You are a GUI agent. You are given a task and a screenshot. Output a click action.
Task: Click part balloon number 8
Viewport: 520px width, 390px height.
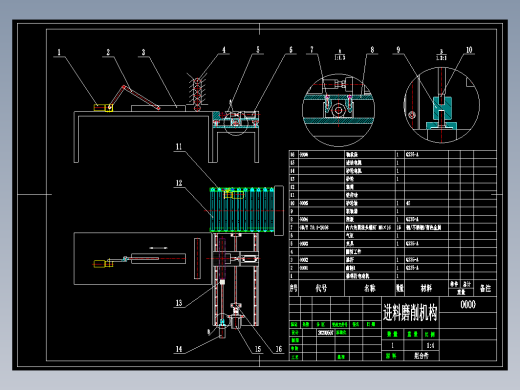372,50
